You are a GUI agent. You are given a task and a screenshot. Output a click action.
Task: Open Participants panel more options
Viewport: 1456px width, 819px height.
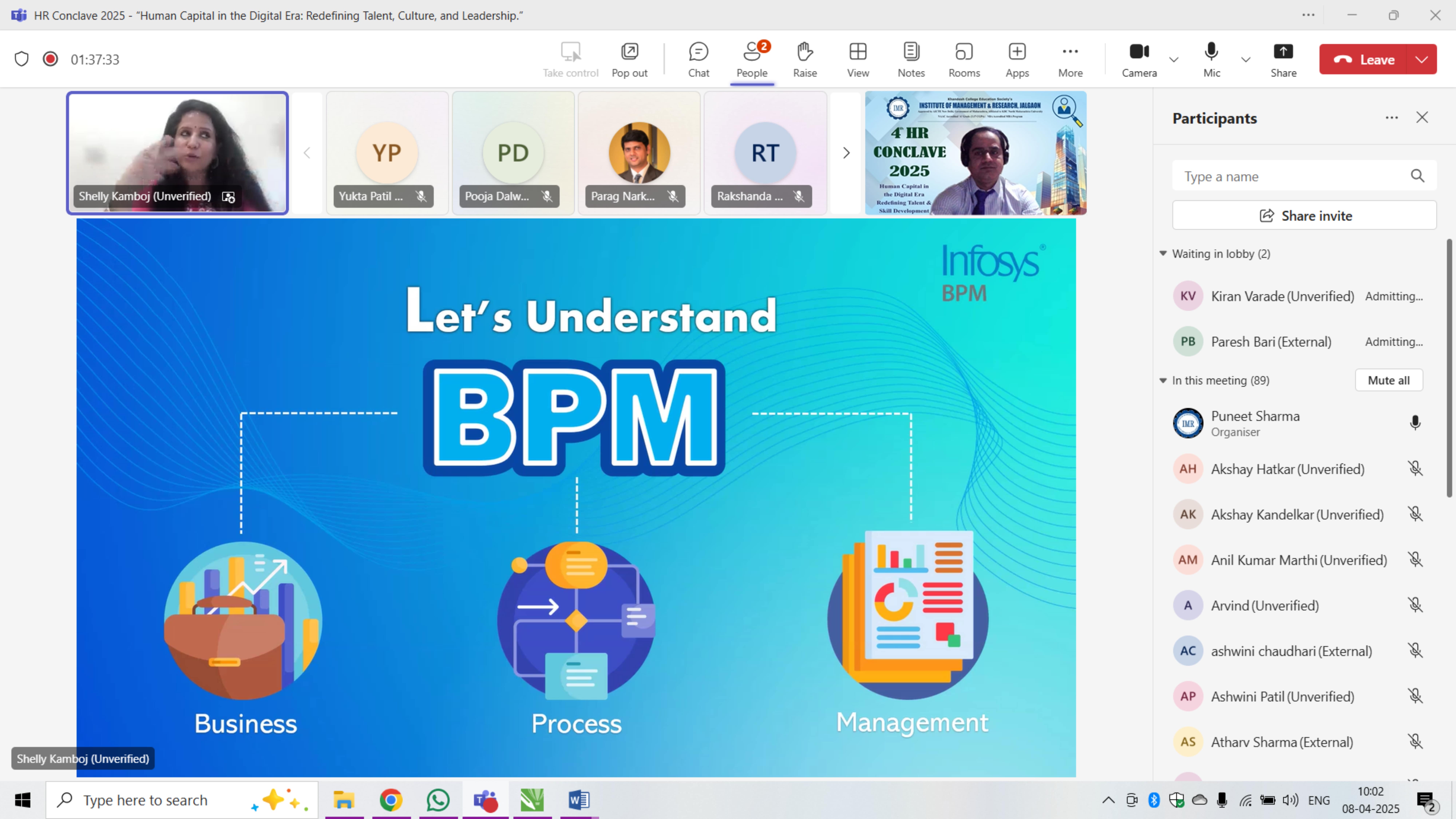pos(1392,118)
